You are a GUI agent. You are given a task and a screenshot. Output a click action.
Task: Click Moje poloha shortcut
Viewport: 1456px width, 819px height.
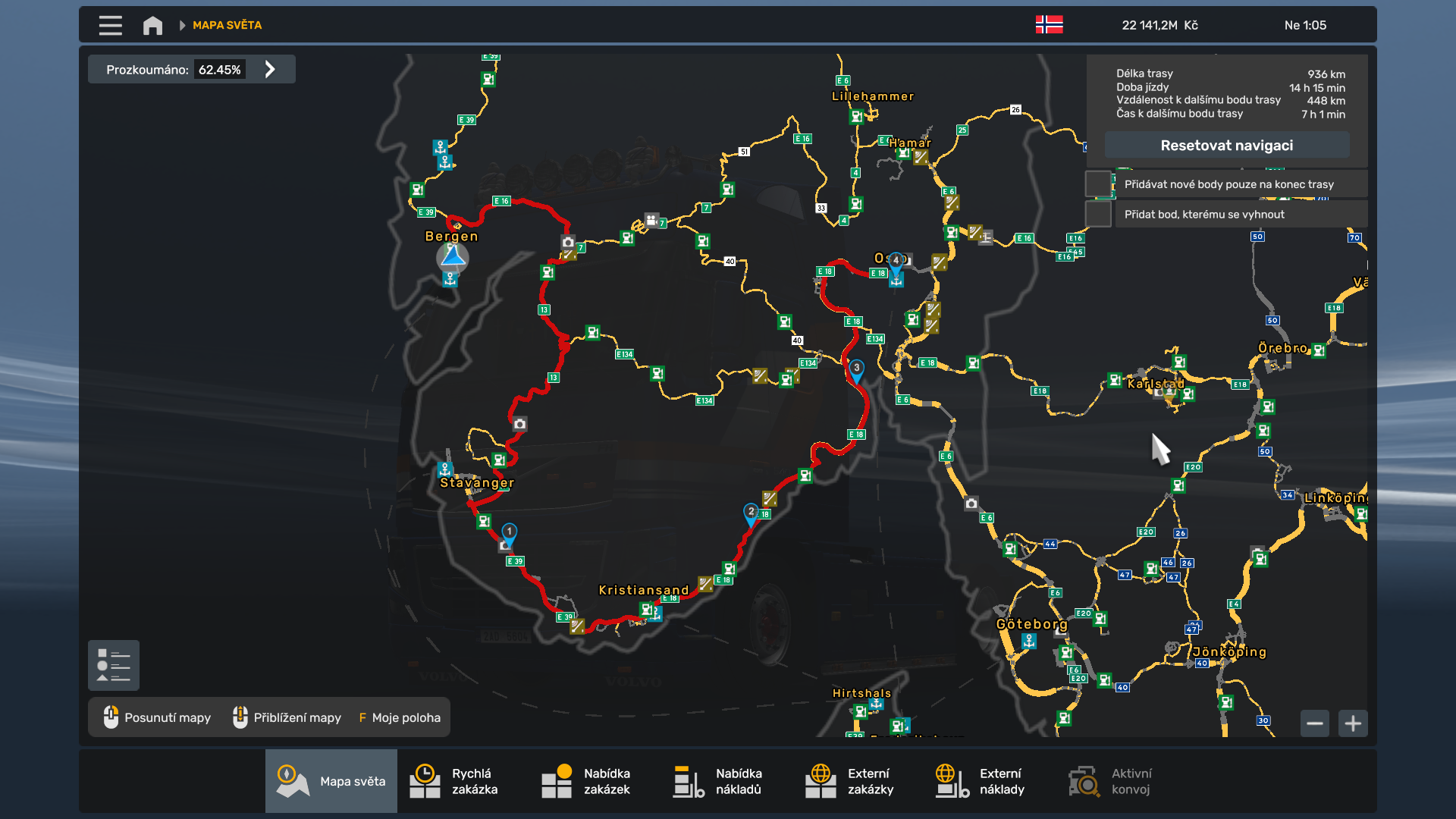(400, 717)
